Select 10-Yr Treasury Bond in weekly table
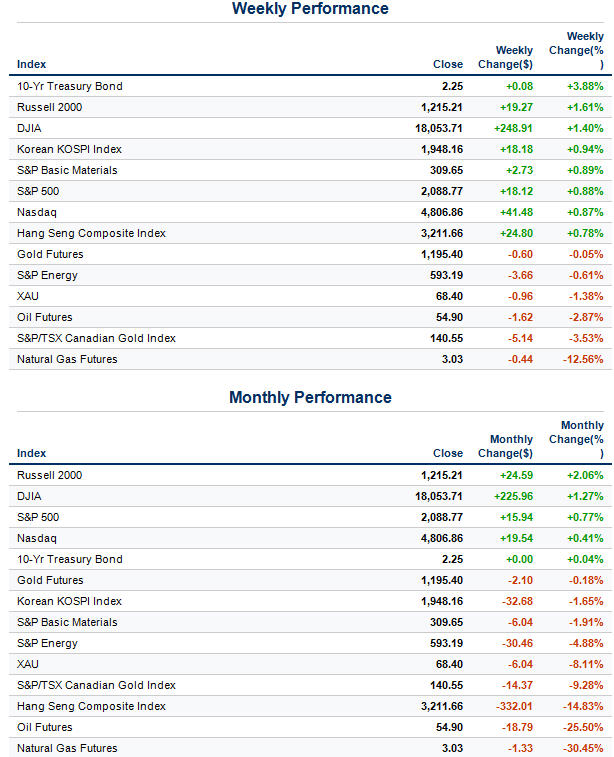The width and height of the screenshot is (614, 757). tap(70, 86)
